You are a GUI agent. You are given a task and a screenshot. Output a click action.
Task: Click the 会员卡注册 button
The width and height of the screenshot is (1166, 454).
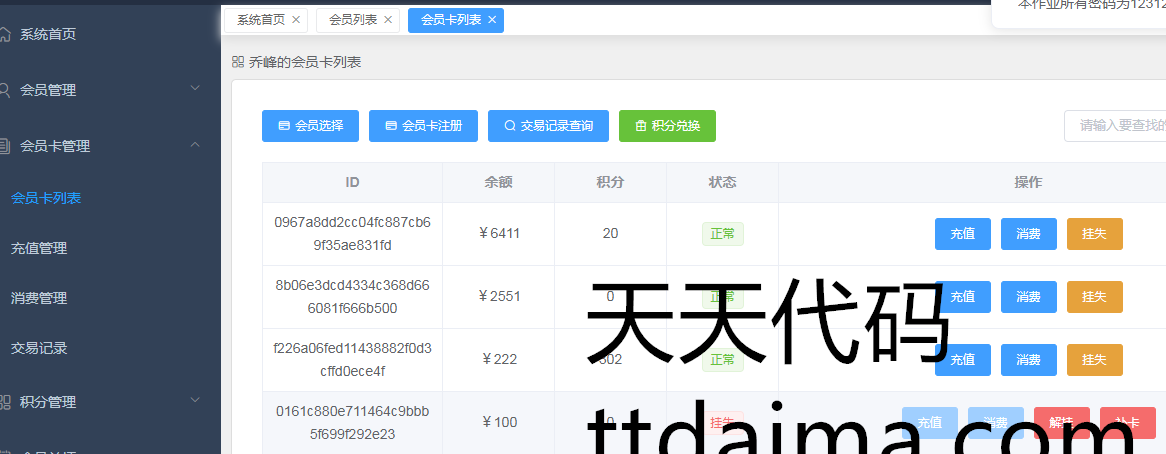(423, 126)
